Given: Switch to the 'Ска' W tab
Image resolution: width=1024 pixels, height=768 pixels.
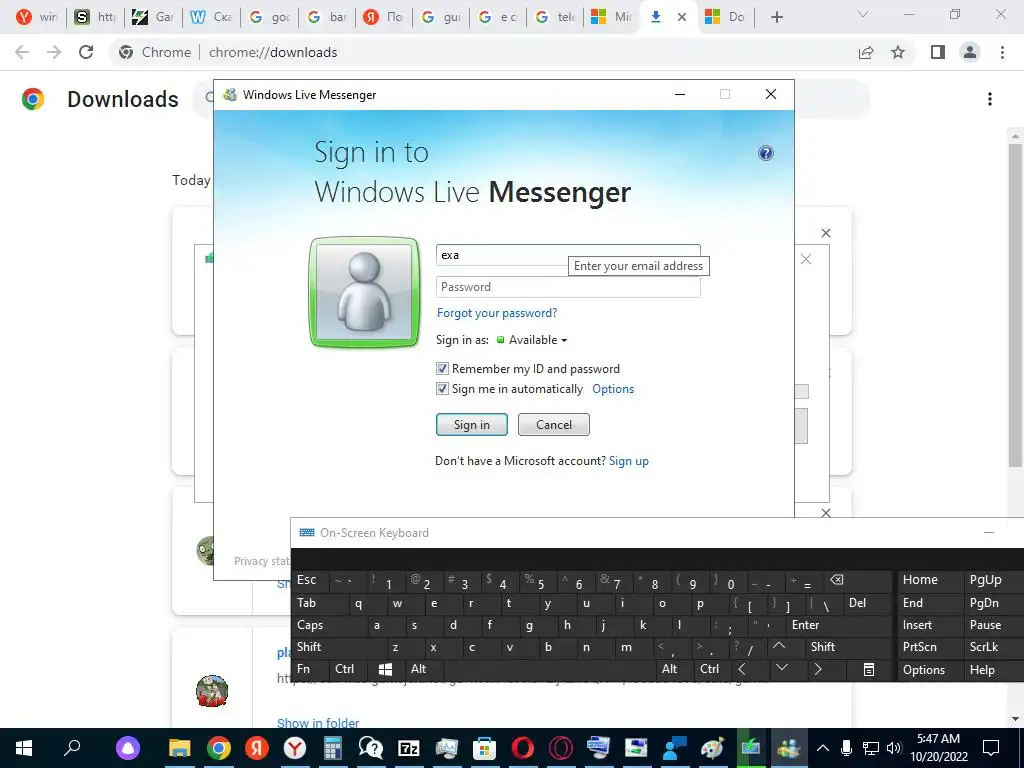Looking at the screenshot, I should (211, 17).
